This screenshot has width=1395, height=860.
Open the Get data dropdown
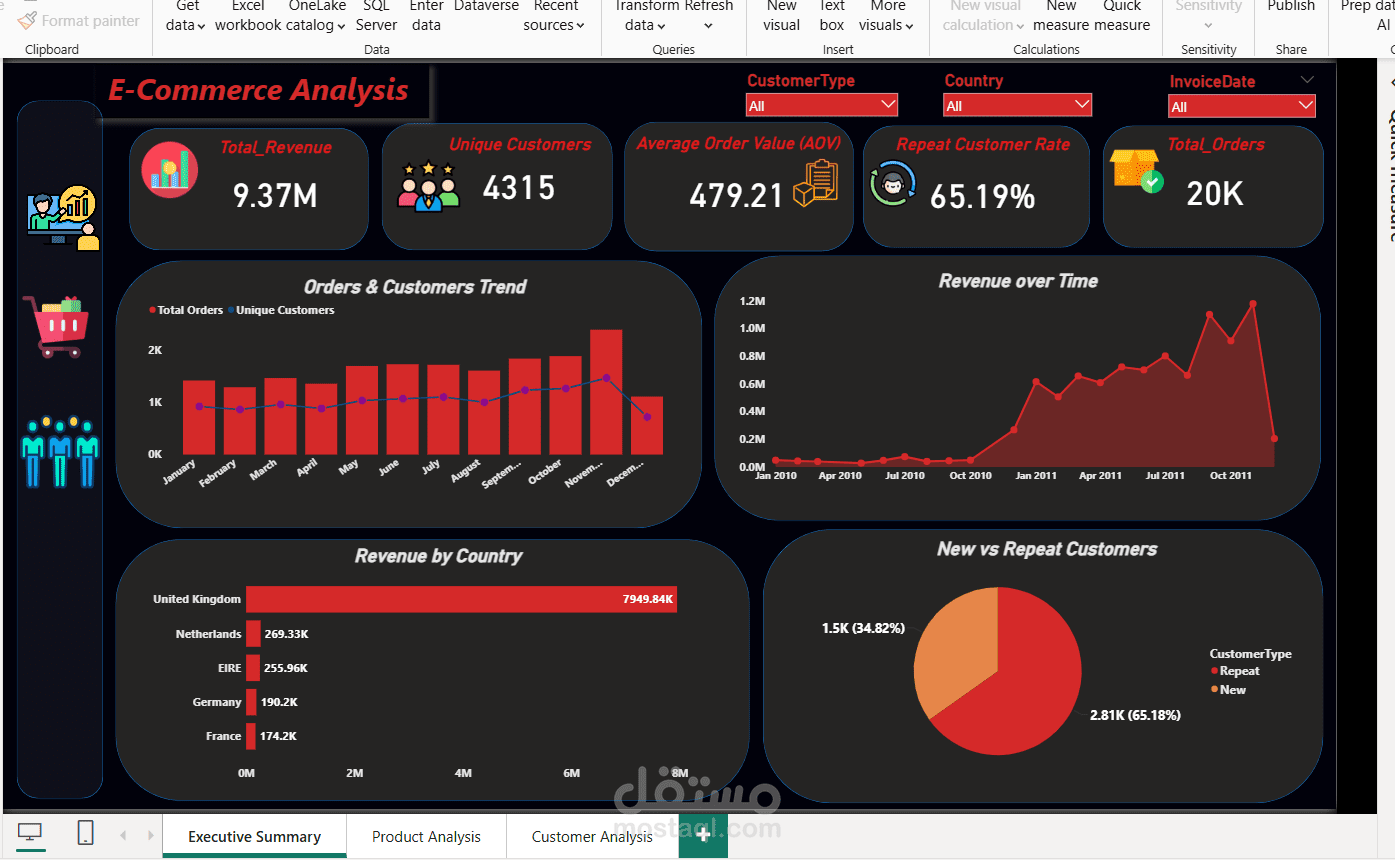[x=186, y=16]
